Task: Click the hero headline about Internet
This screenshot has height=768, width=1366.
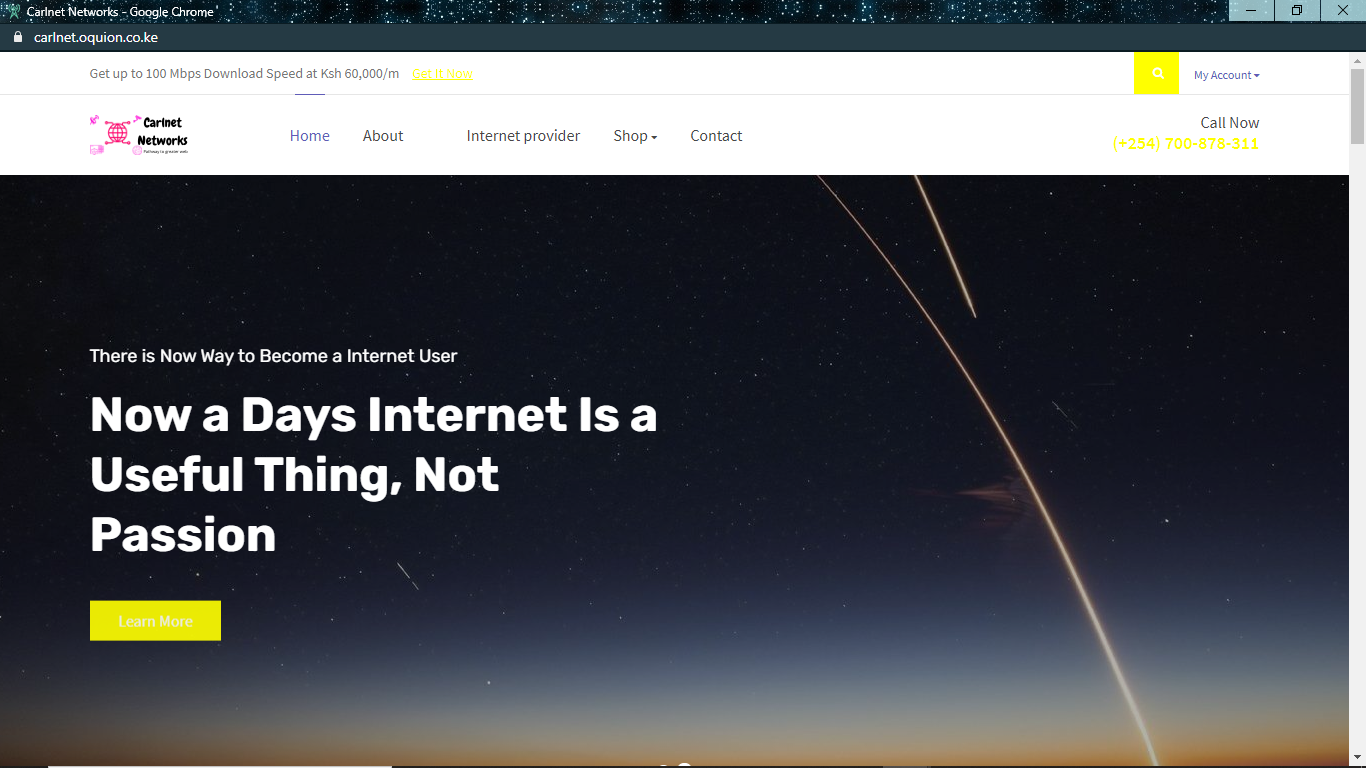Action: tap(374, 474)
